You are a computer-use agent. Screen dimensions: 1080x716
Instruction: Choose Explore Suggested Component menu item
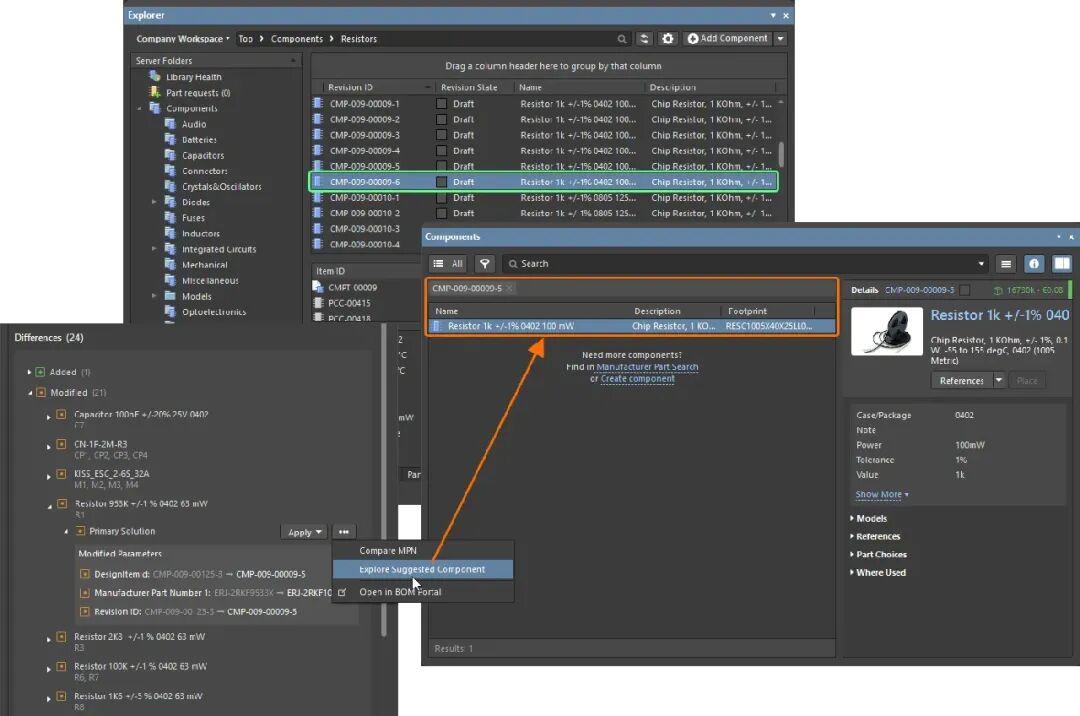pos(422,569)
